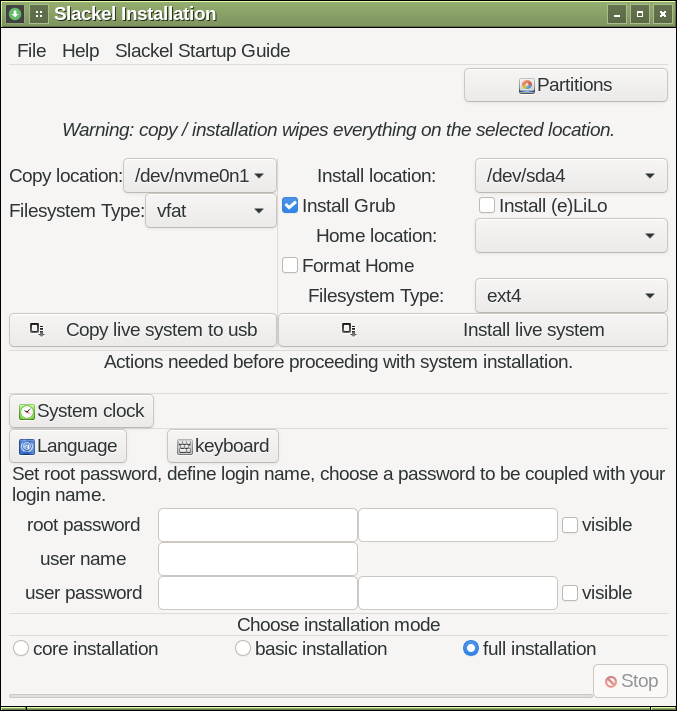677x711 pixels.
Task: Click the green installer icon in title bar
Action: tap(15, 14)
